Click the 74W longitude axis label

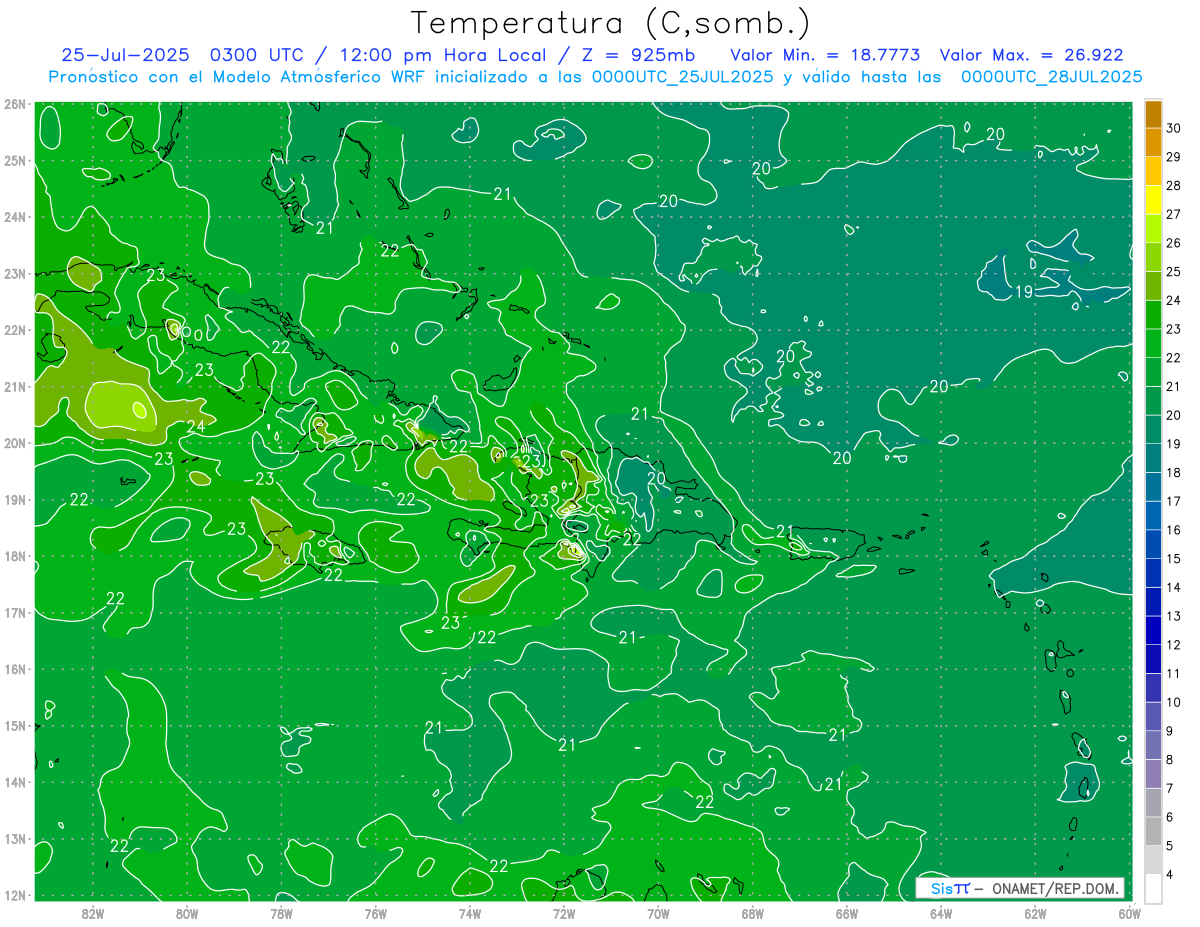470,913
